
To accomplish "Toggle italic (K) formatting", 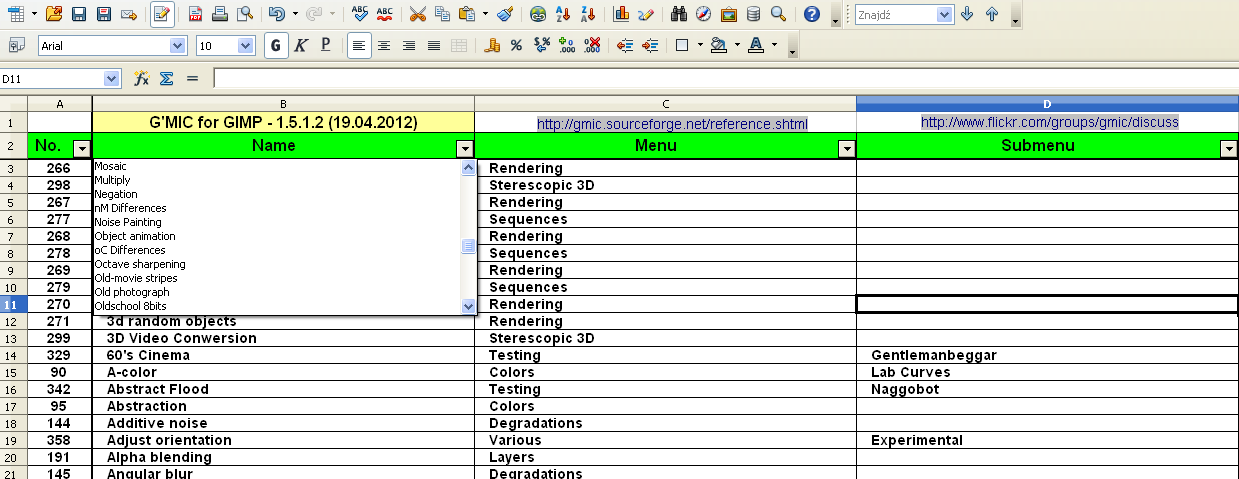I will coord(301,45).
